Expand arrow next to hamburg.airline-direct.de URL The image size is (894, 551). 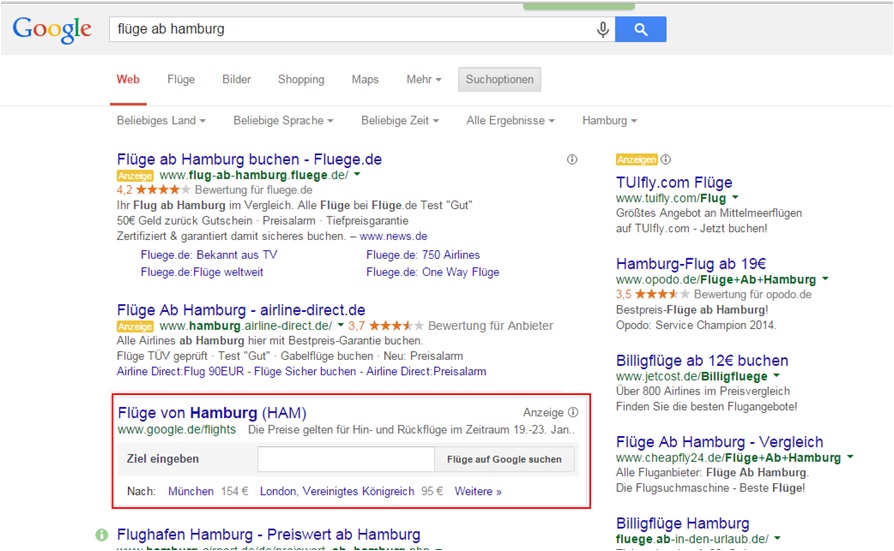pos(340,325)
